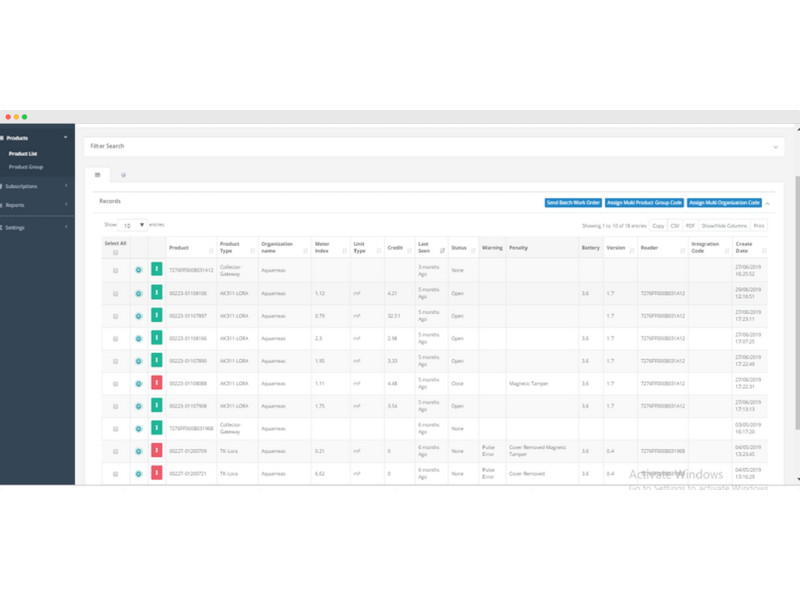800x600 pixels.
Task: Tick the Select All checkbox in the table header
Action: (x=115, y=252)
